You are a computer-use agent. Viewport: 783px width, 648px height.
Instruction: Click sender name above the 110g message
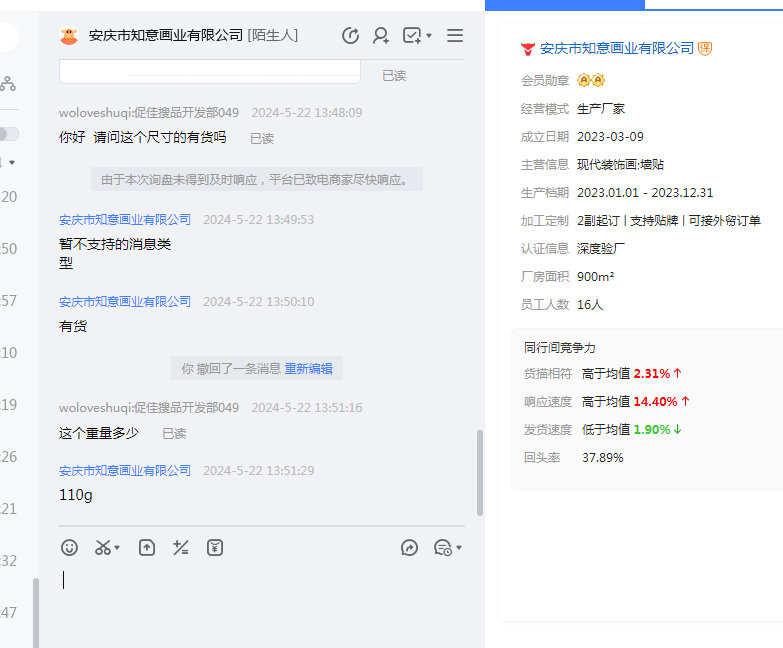coord(125,470)
